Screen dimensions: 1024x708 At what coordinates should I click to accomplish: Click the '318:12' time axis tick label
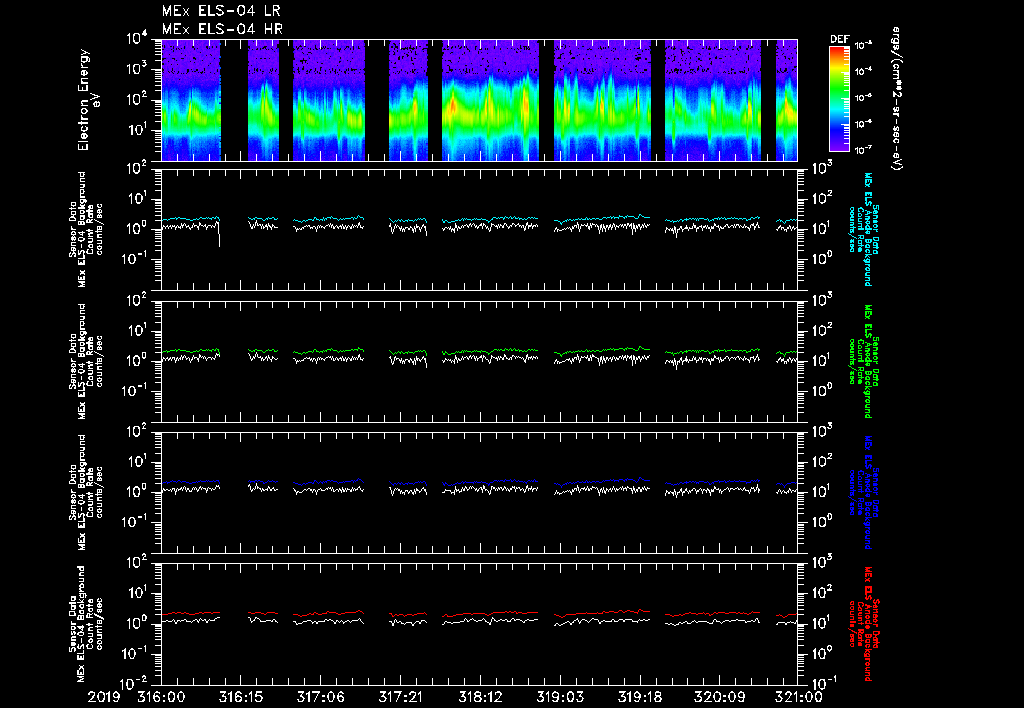click(x=480, y=698)
